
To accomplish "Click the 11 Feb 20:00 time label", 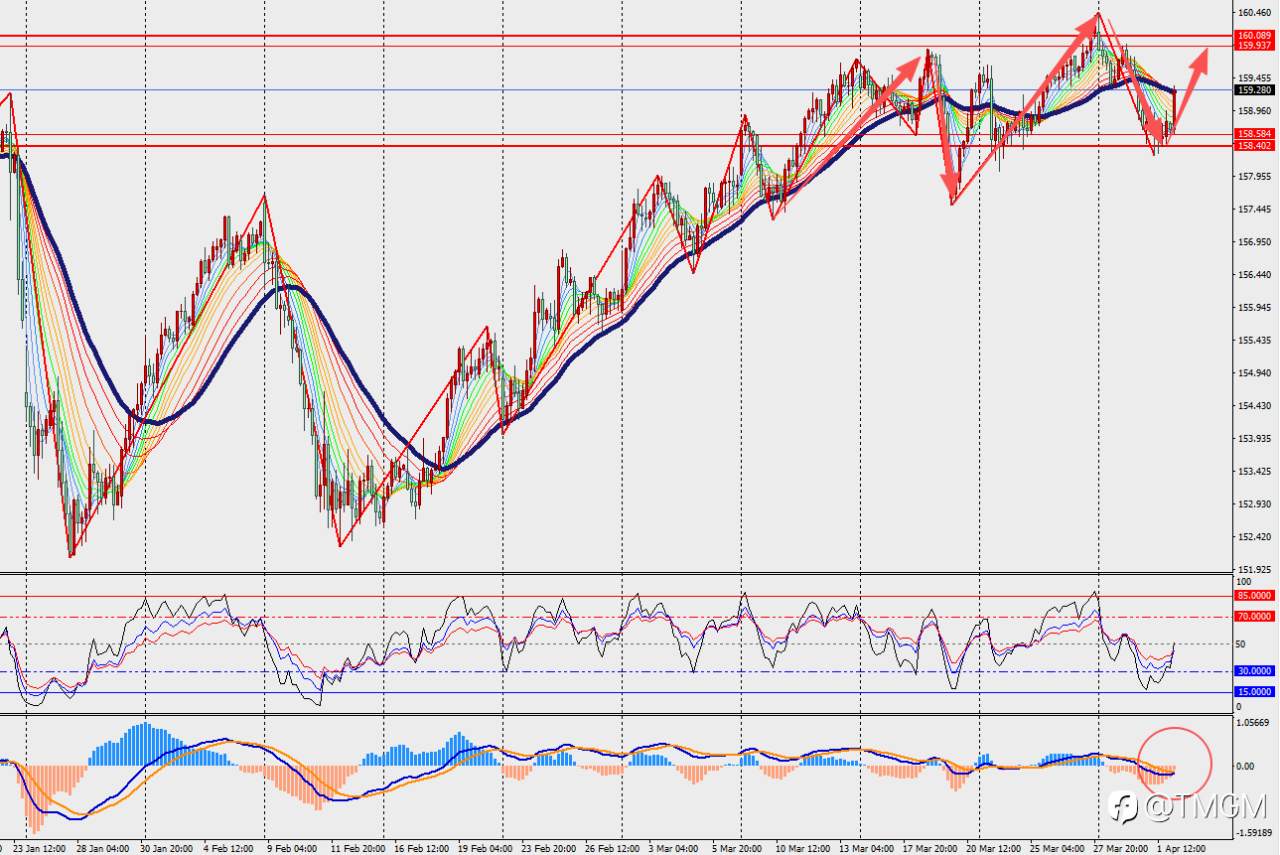I will tap(357, 848).
